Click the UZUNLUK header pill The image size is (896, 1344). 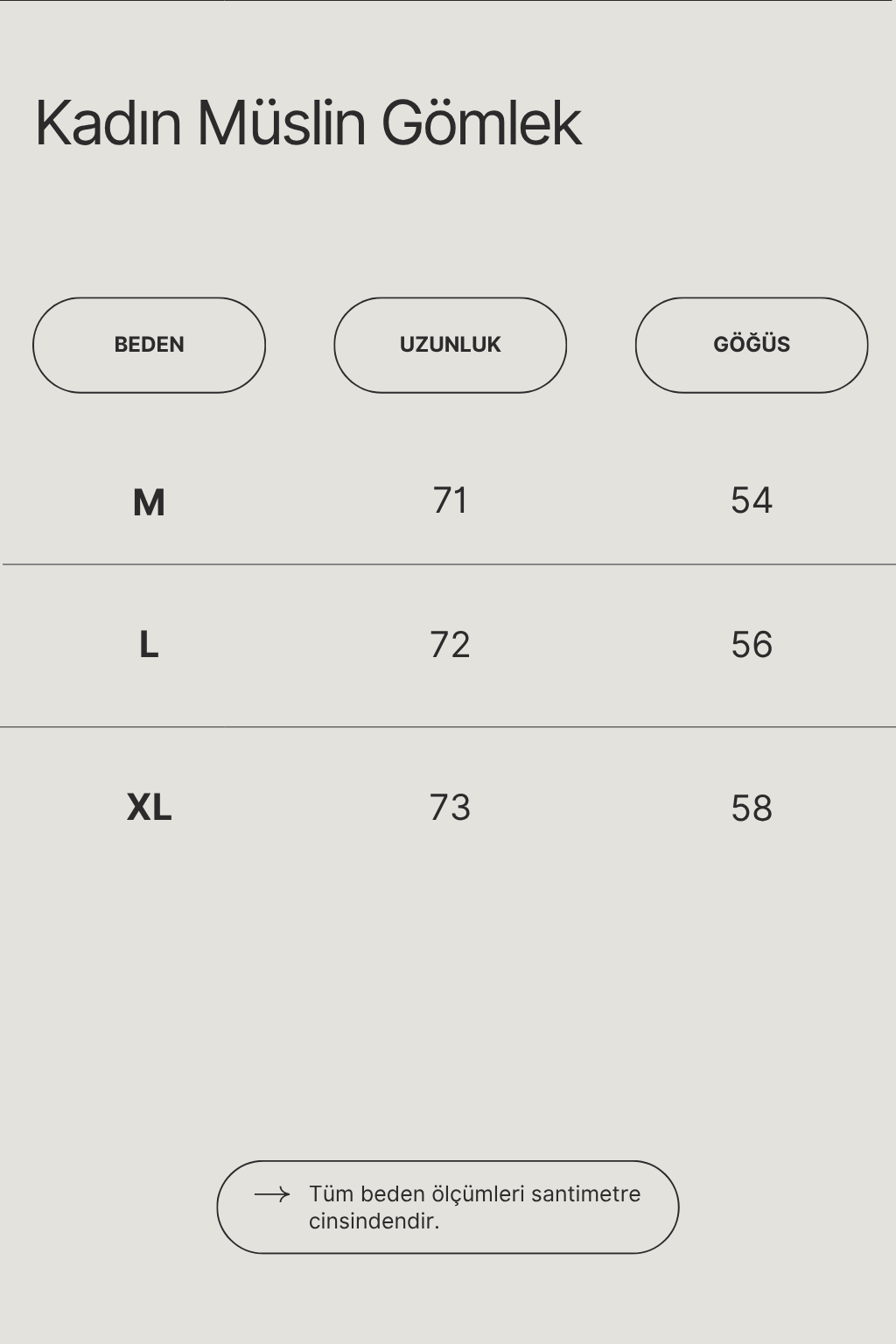click(x=450, y=345)
